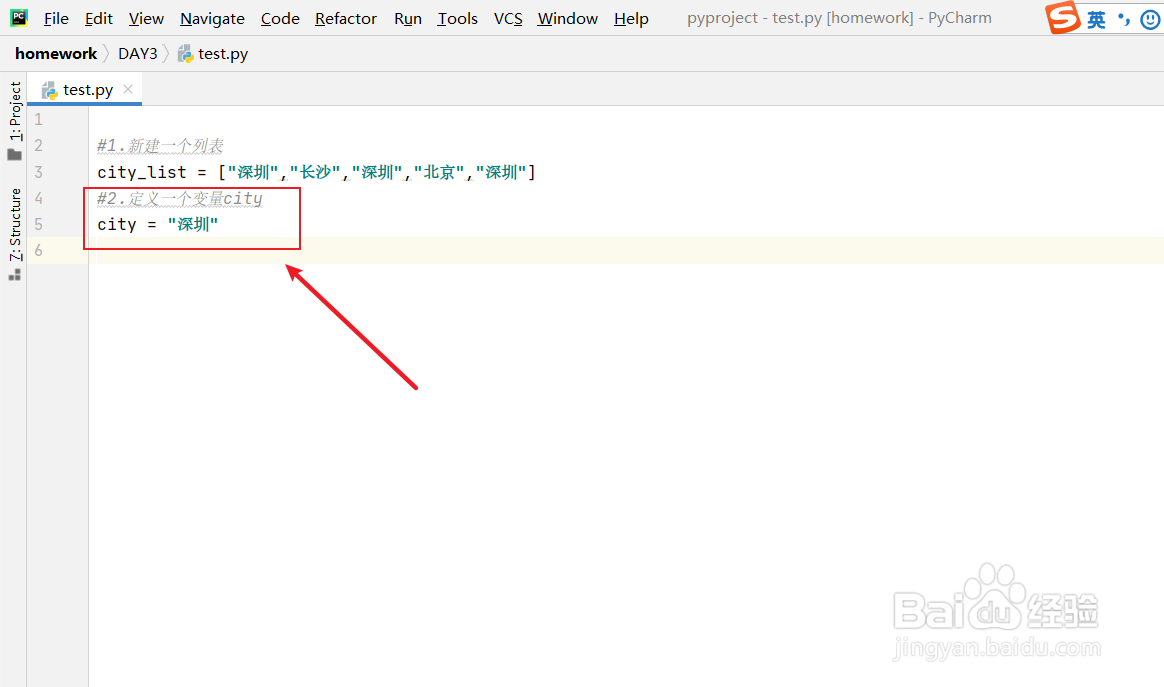Click the city_list variable name on line 3

click(142, 172)
